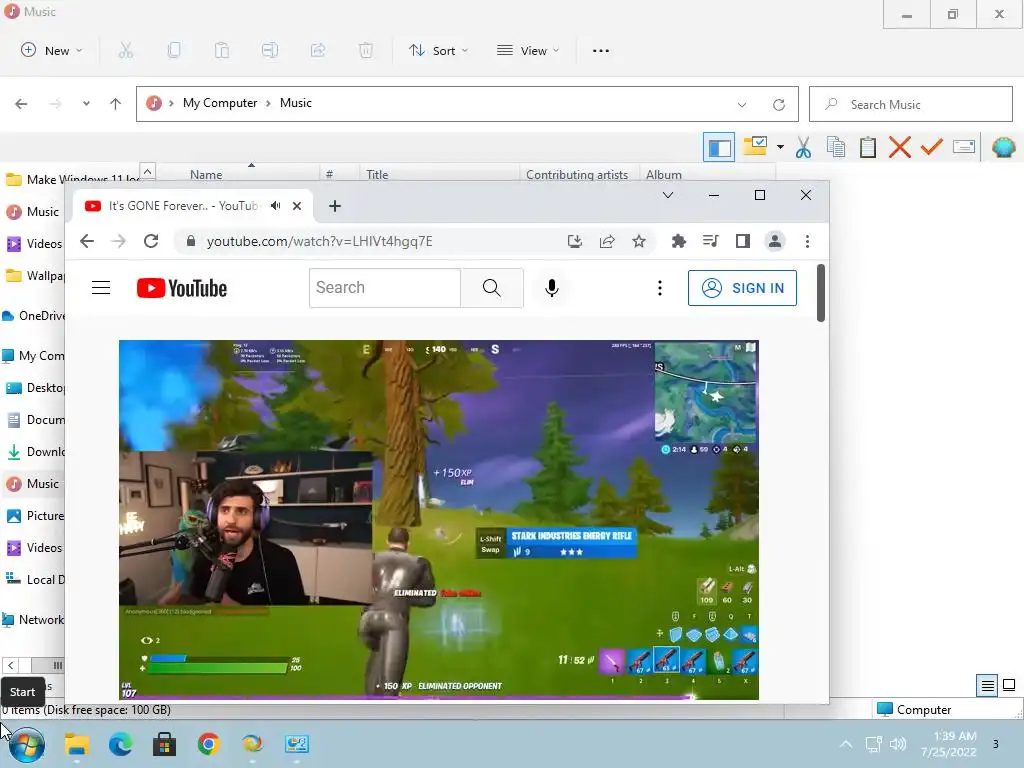Click the clipboard paste icon in classic toolbar

868,147
